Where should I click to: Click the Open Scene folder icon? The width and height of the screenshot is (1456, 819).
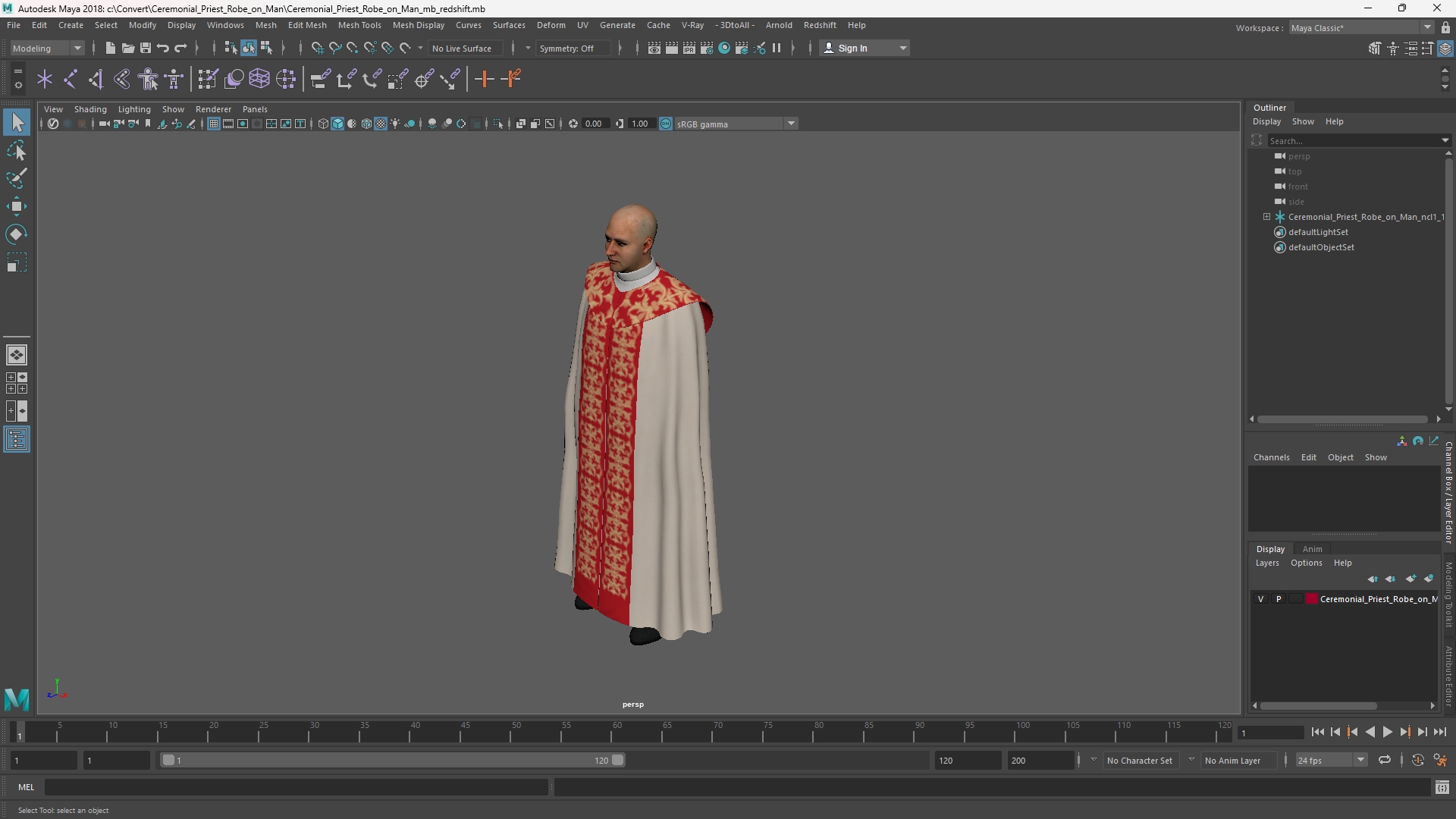[x=127, y=48]
